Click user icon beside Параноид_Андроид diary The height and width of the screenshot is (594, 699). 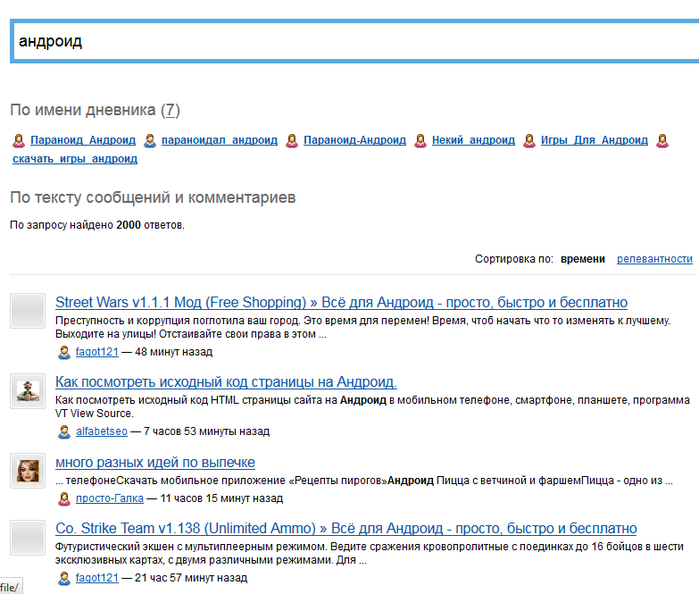pyautogui.click(x=19, y=141)
